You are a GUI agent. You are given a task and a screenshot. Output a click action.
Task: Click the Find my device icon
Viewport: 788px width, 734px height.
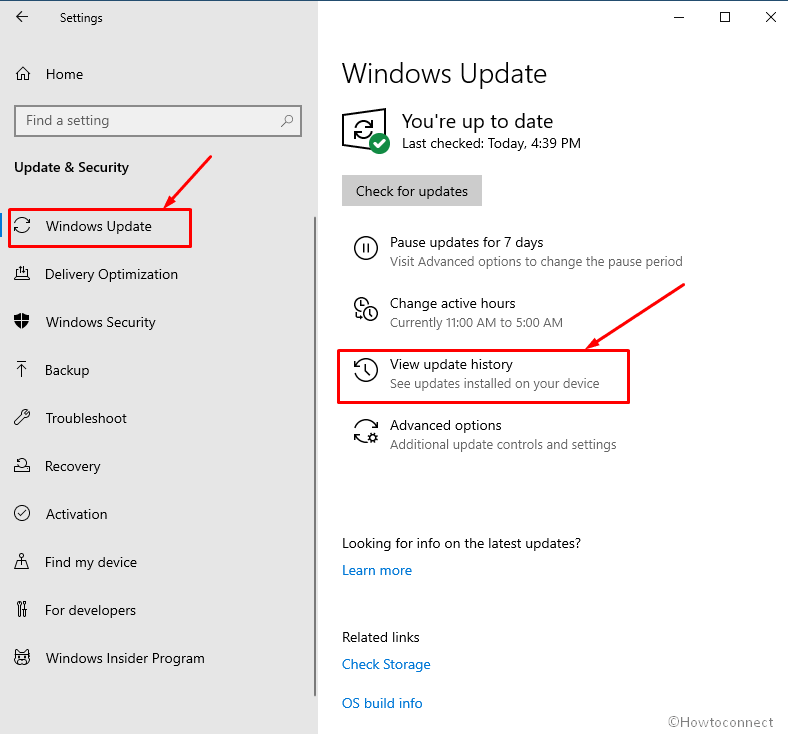[x=22, y=561]
